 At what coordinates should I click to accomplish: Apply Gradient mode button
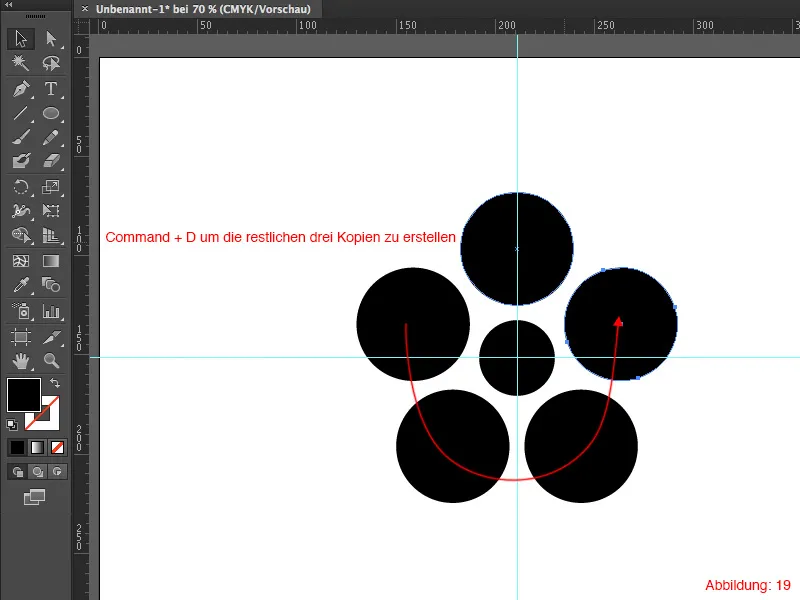click(x=37, y=447)
